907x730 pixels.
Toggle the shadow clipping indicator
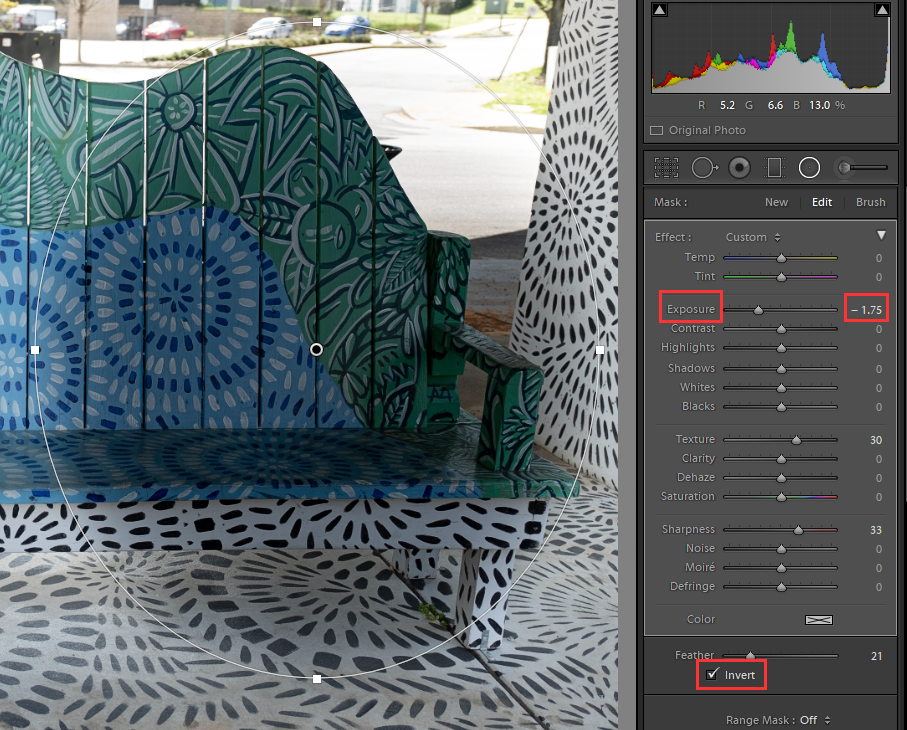click(658, 9)
